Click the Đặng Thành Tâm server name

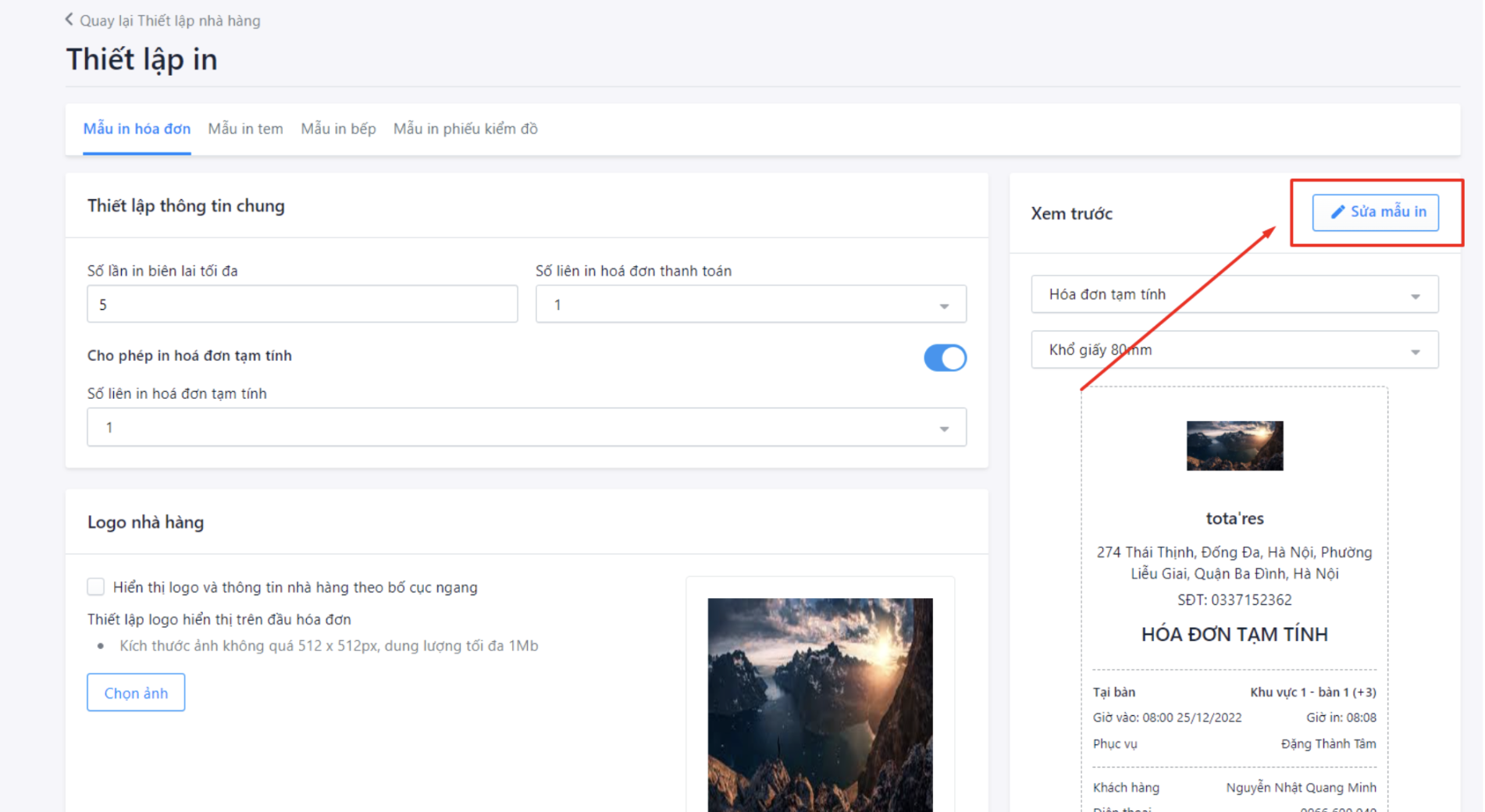click(1328, 743)
